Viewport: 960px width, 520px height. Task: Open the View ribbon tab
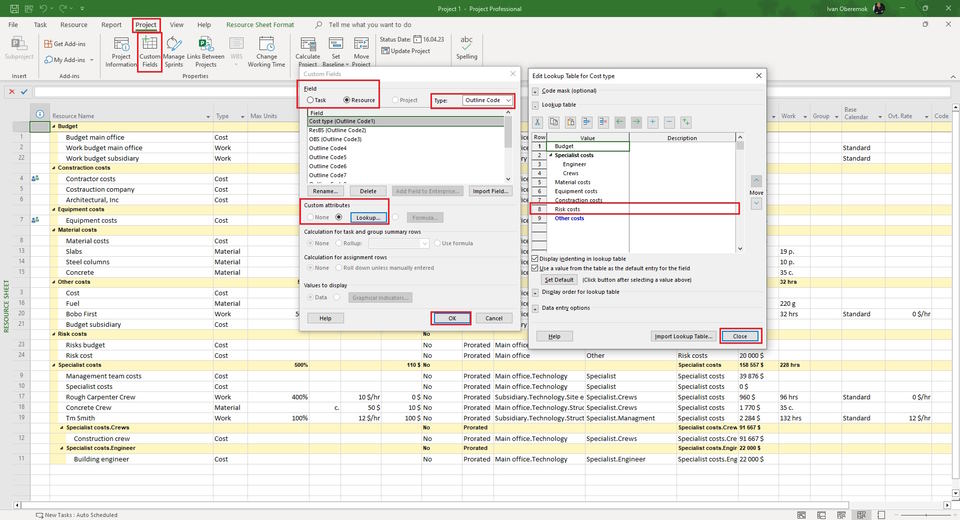pos(176,24)
